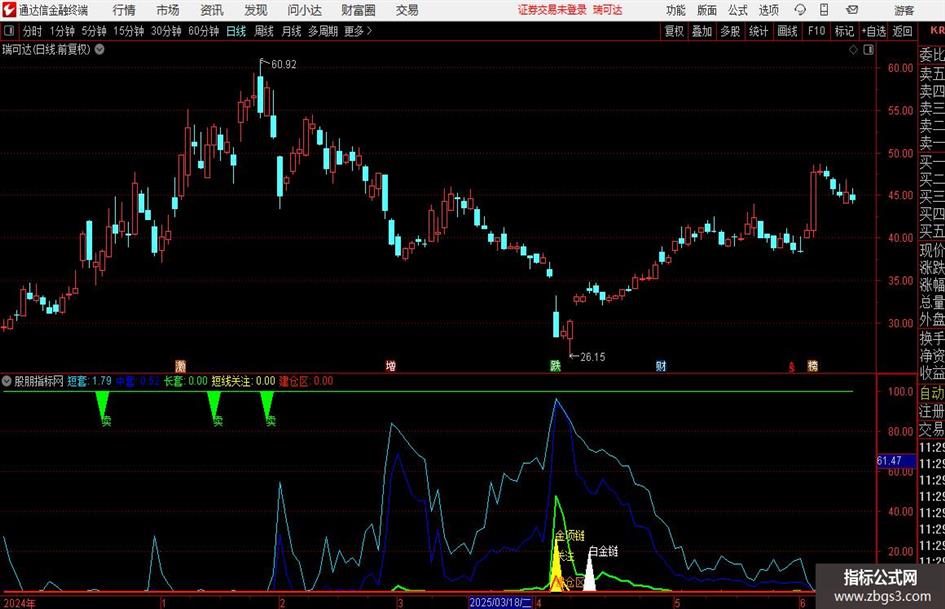Switch to the 15分钟 period tab

[128, 31]
